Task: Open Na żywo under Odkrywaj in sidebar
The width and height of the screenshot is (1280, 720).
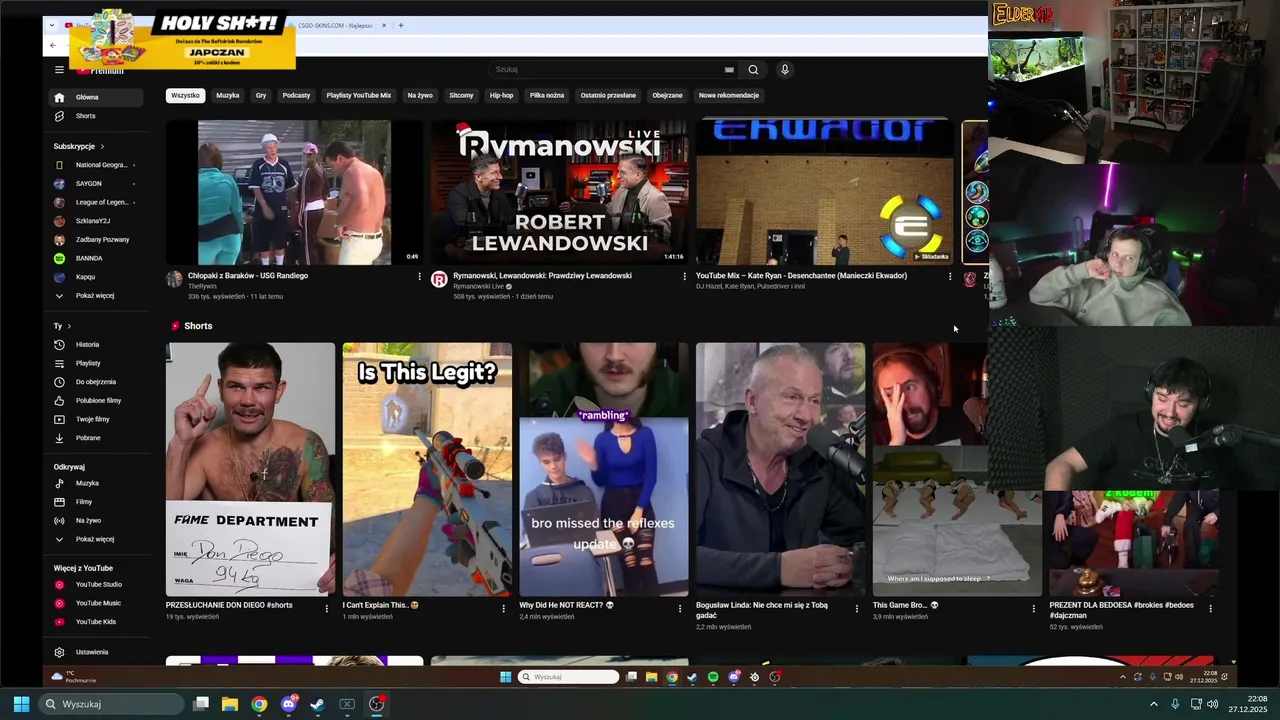Action: [97, 521]
